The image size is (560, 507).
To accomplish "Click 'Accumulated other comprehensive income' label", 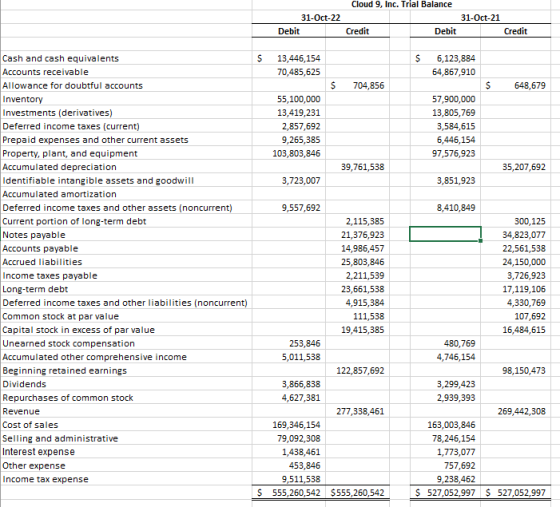I will click(94, 357).
